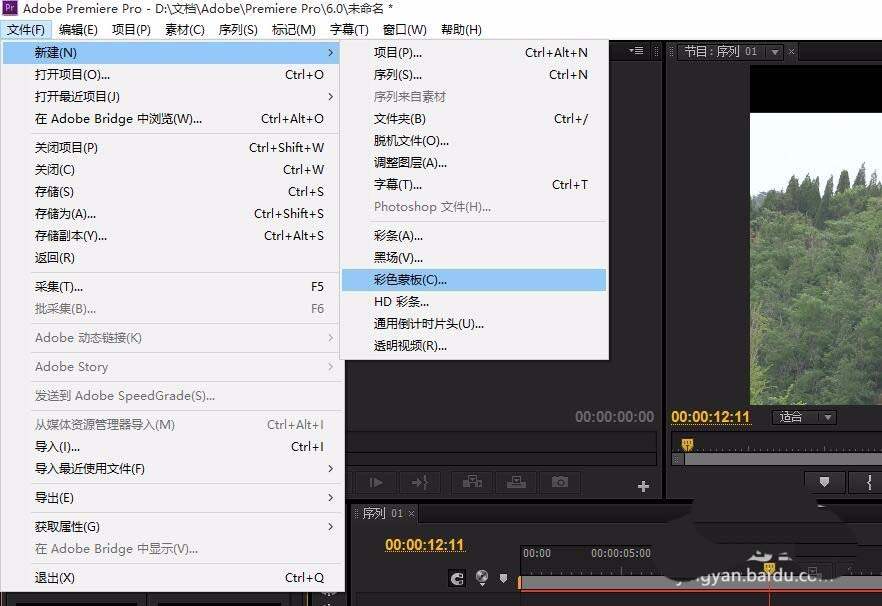Click the add marker button in program monitor
Image resolution: width=882 pixels, height=606 pixels.
824,482
